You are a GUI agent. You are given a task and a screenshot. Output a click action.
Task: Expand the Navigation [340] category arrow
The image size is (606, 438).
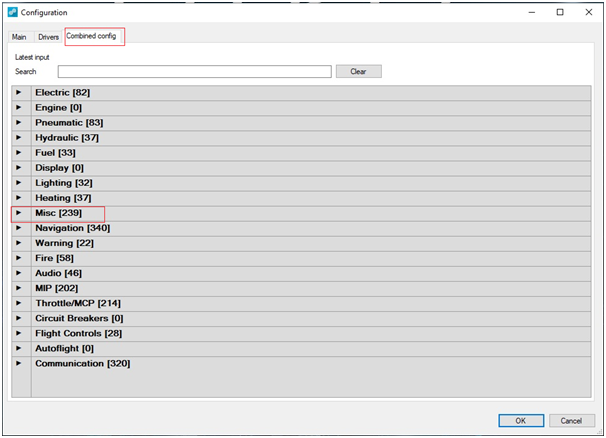[x=19, y=228]
